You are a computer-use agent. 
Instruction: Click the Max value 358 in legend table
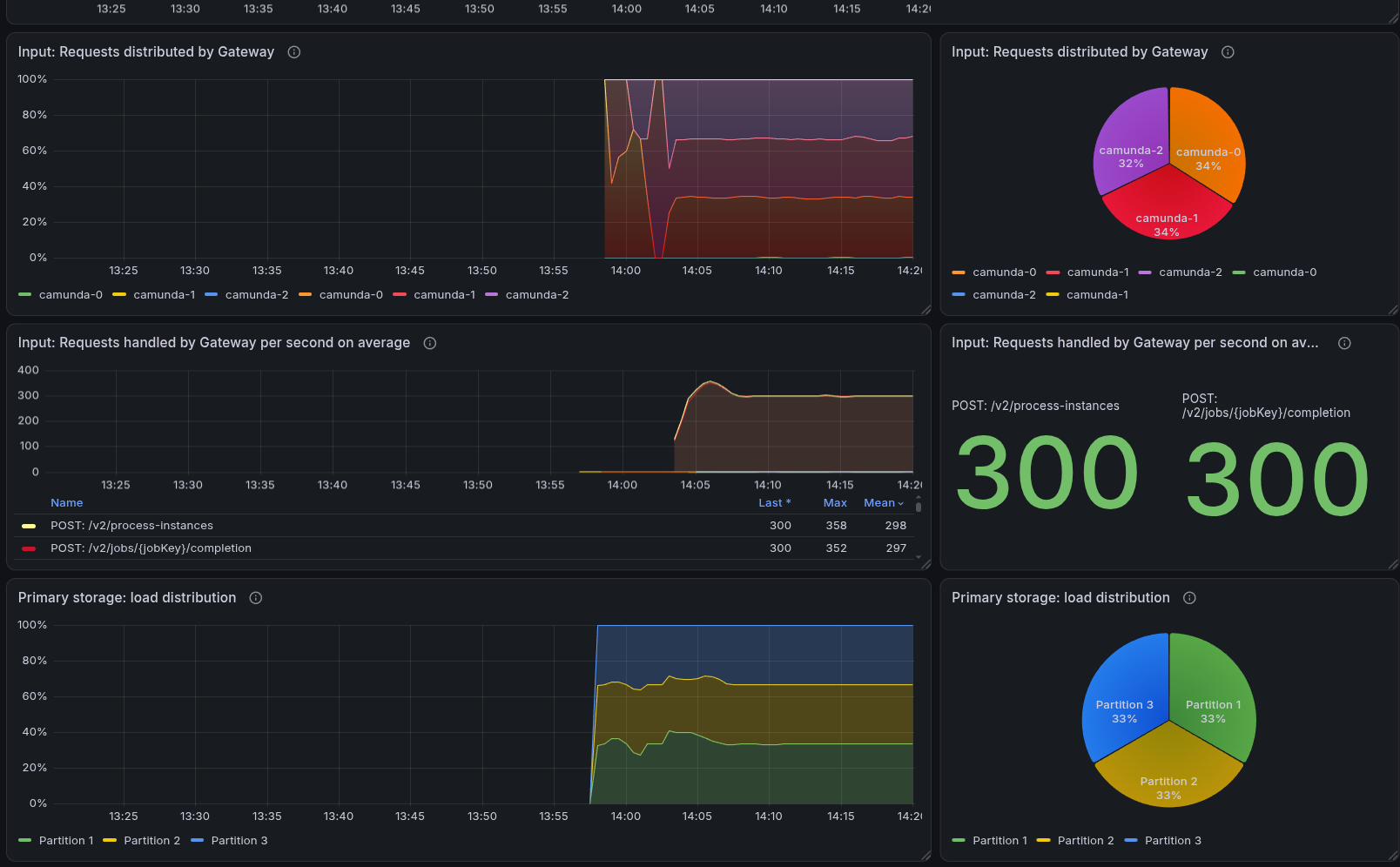(836, 526)
